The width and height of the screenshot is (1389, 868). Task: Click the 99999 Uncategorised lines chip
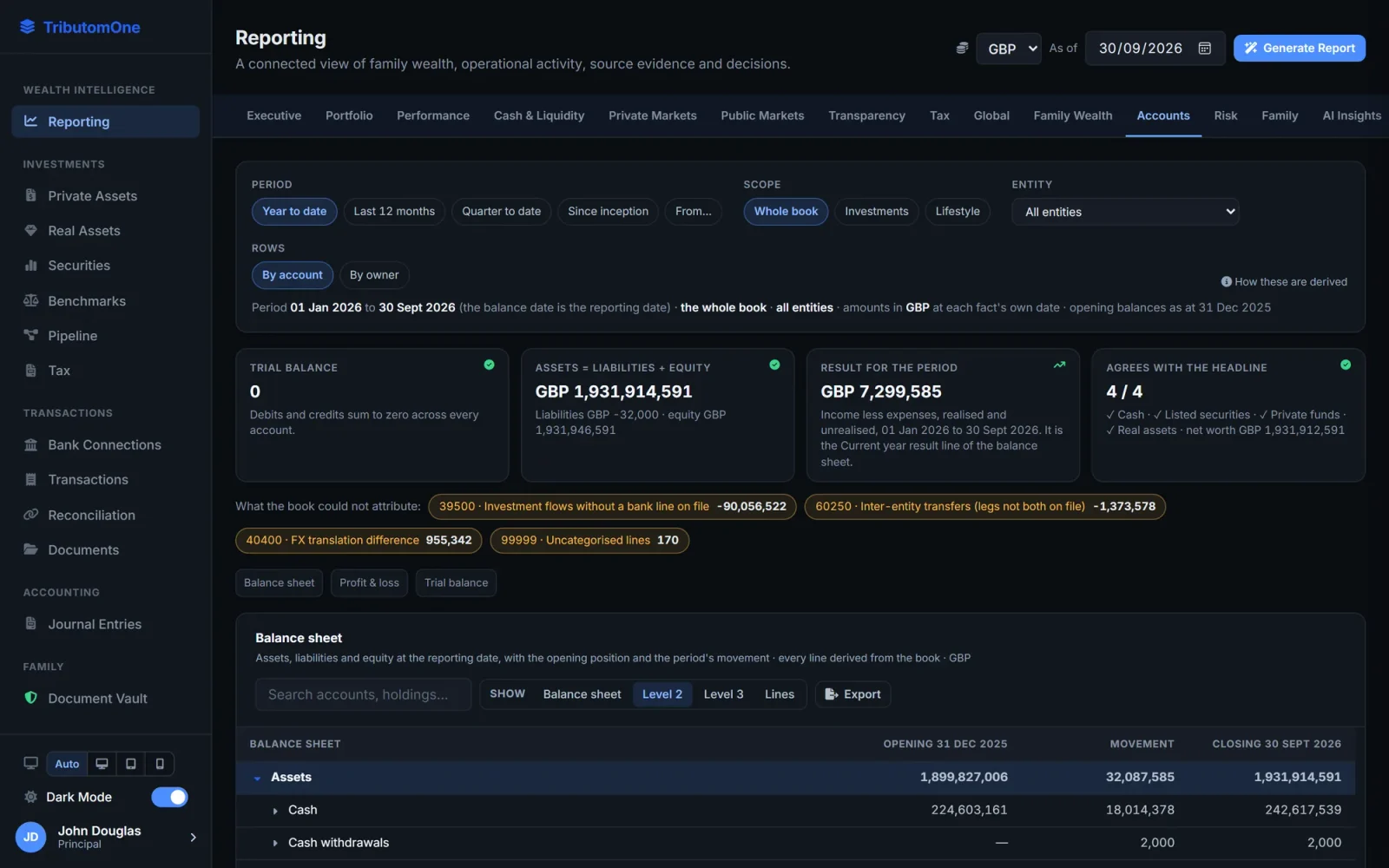pyautogui.click(x=589, y=541)
